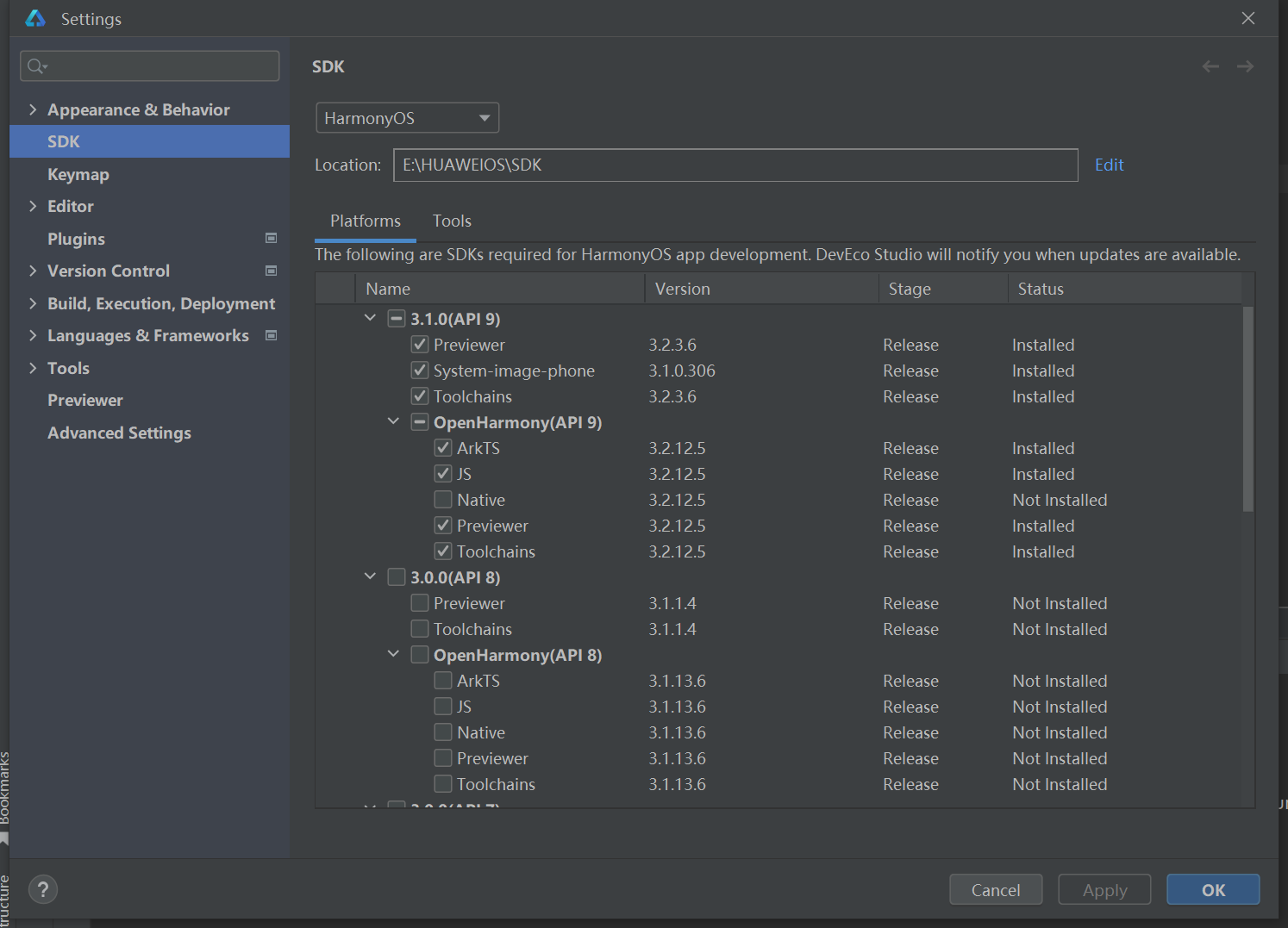1288x928 pixels.
Task: Click the SDK table vertical scrollbar
Action: tap(1247, 408)
